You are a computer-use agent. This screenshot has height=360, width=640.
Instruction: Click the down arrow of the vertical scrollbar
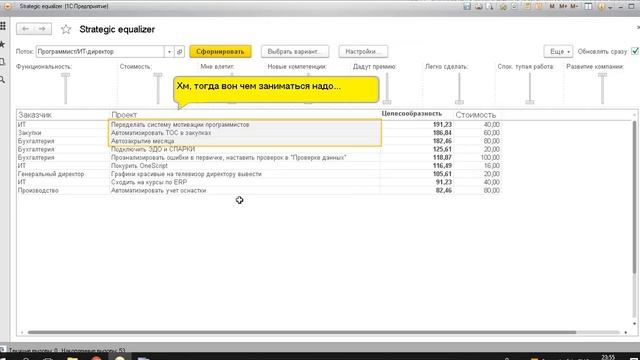click(x=634, y=324)
